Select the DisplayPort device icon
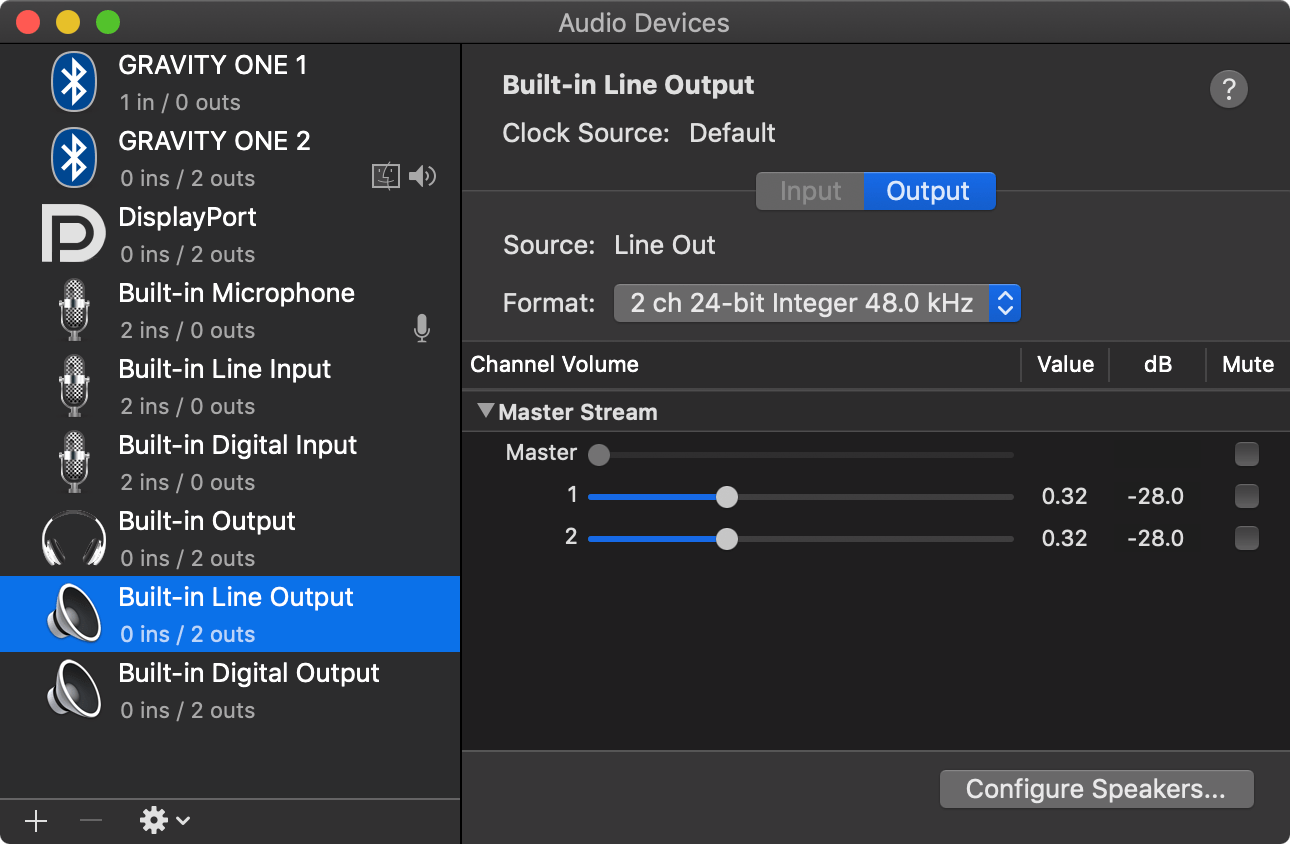This screenshot has height=844, width=1290. pos(73,233)
